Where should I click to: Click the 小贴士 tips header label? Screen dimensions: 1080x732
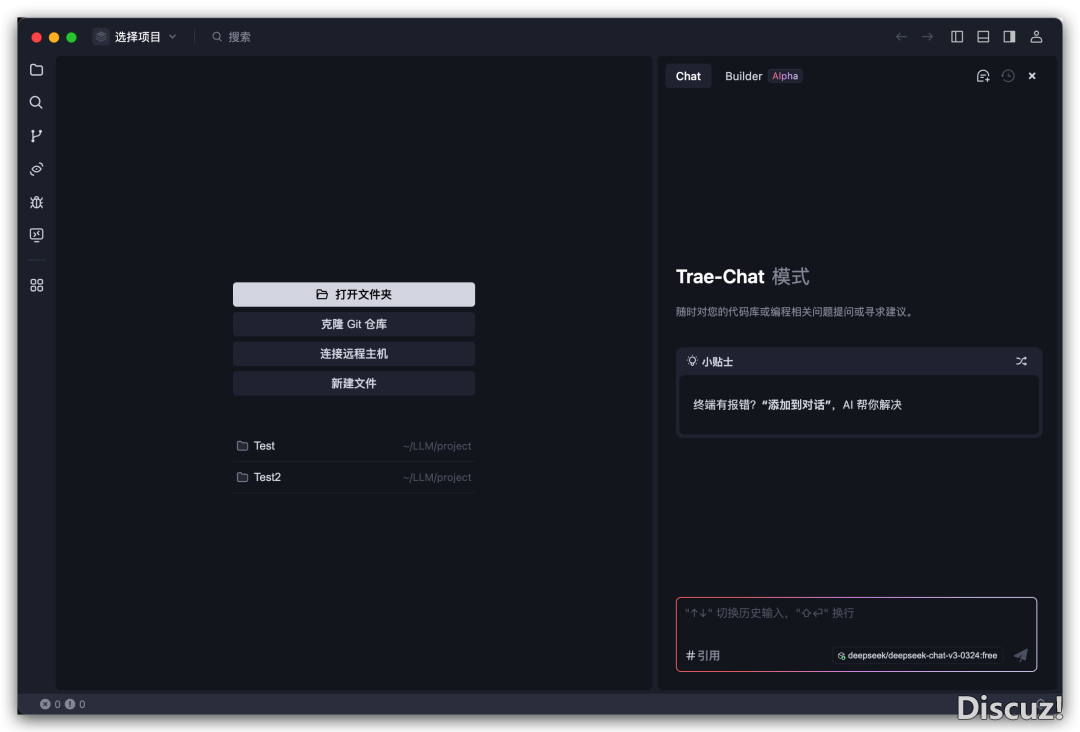click(717, 362)
